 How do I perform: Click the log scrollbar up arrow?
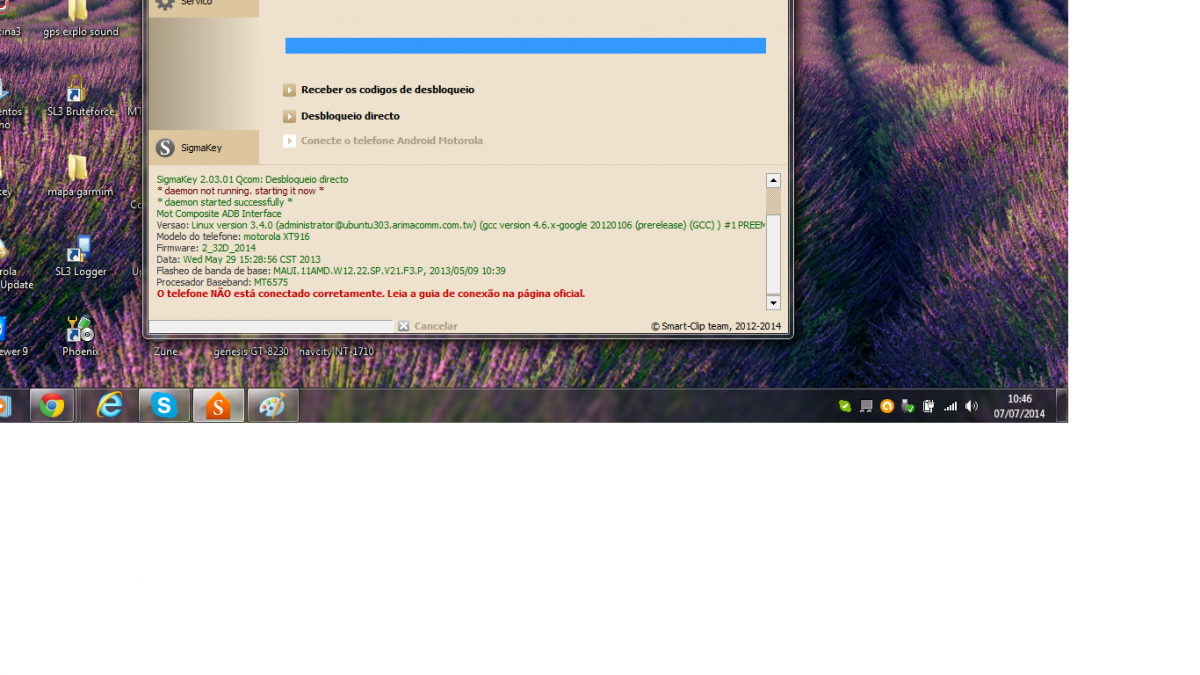[773, 181]
